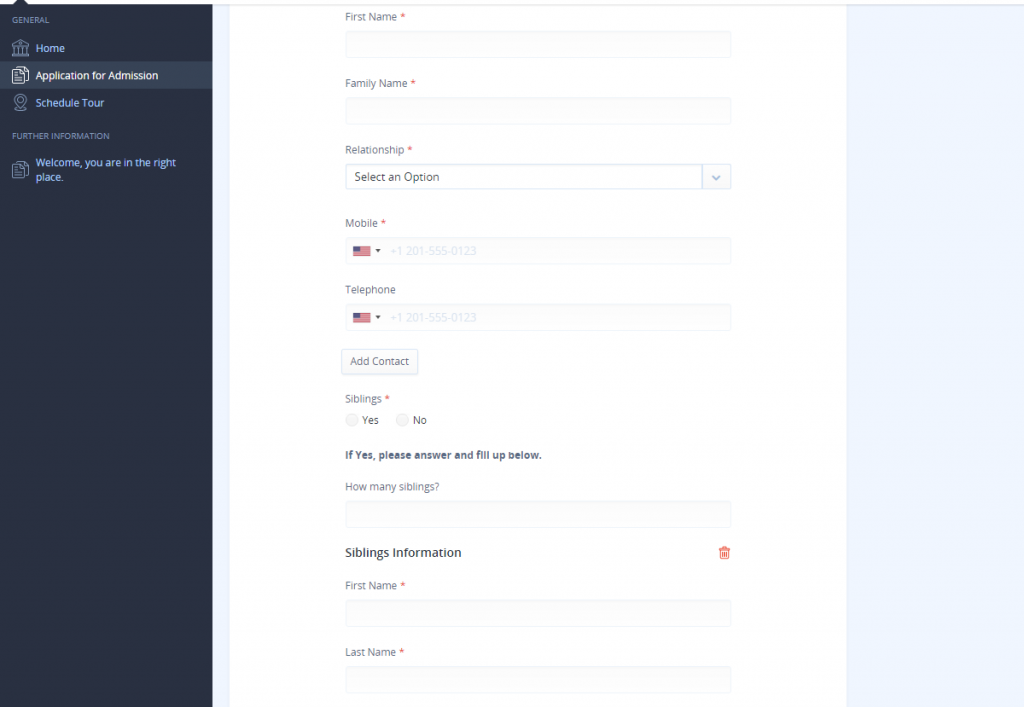
Task: Focus the contact First Name input field
Action: pos(538,45)
